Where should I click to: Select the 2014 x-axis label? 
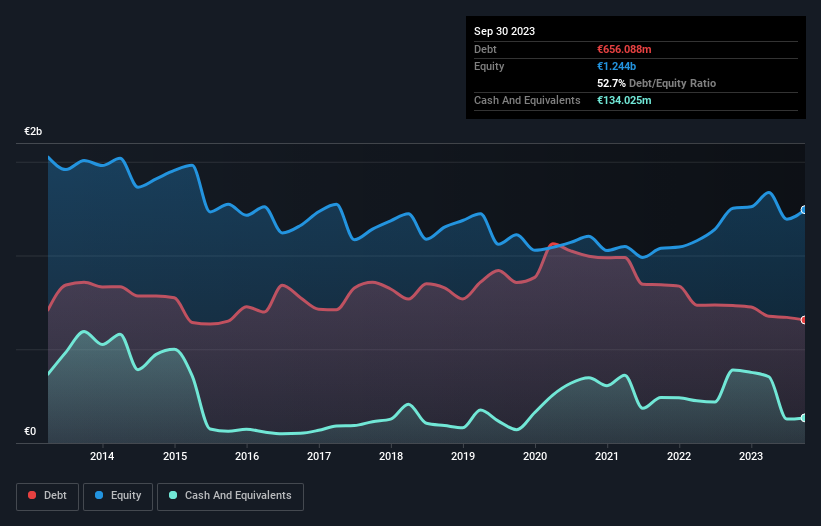102,456
